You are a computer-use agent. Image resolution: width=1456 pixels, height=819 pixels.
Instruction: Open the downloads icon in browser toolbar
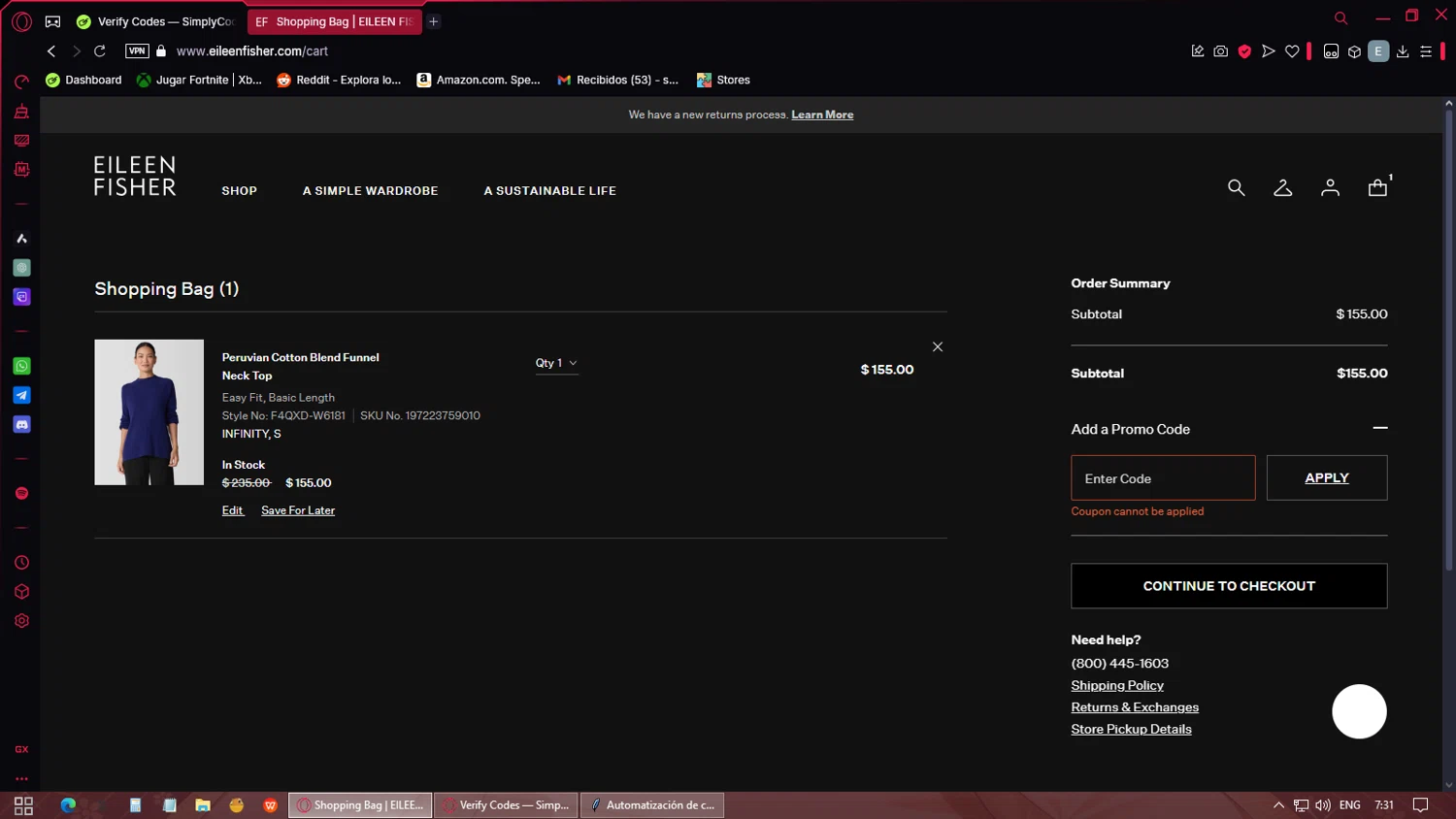pyautogui.click(x=1403, y=51)
